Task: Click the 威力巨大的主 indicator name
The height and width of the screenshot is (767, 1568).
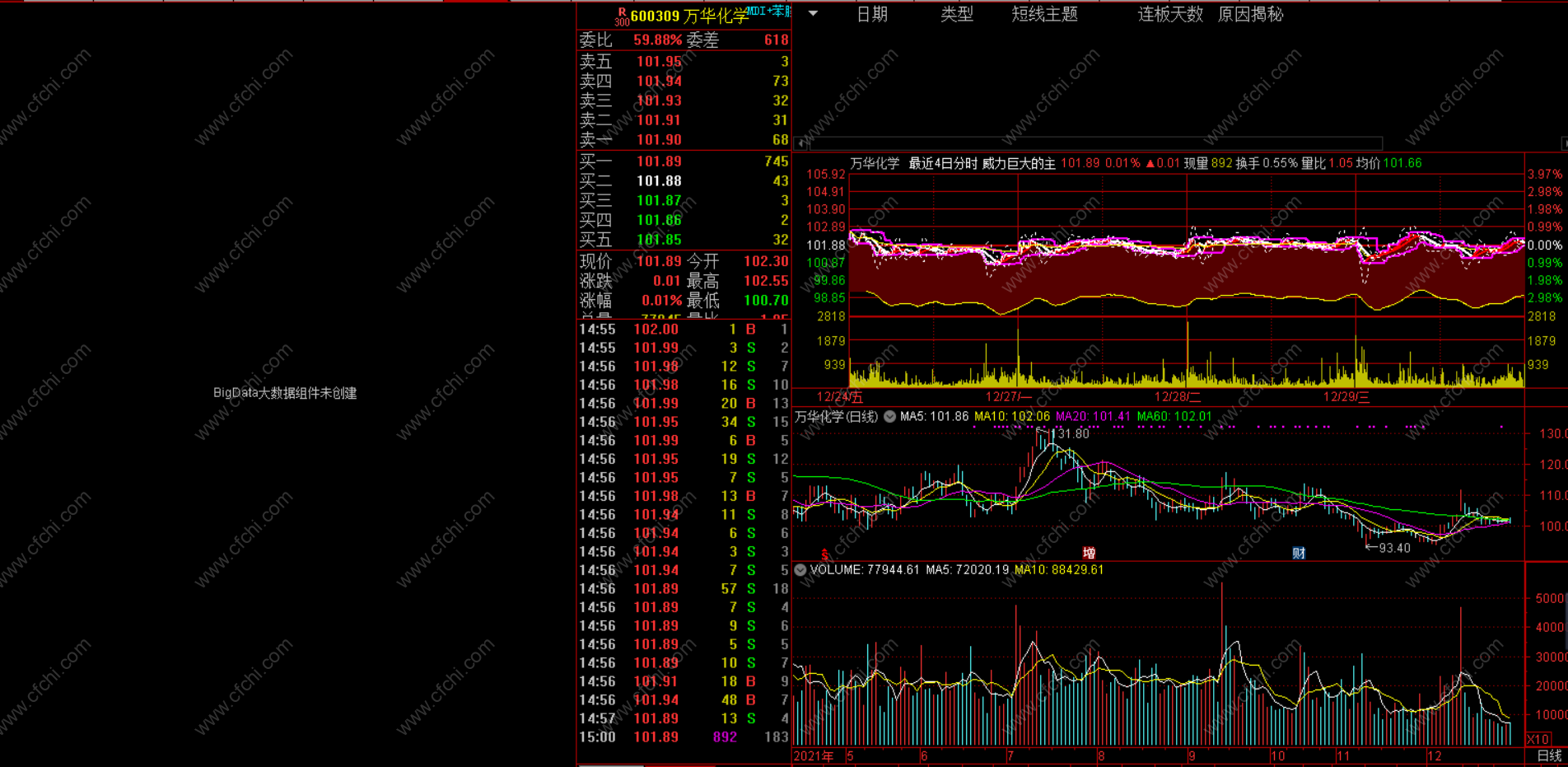Action: point(1019,163)
